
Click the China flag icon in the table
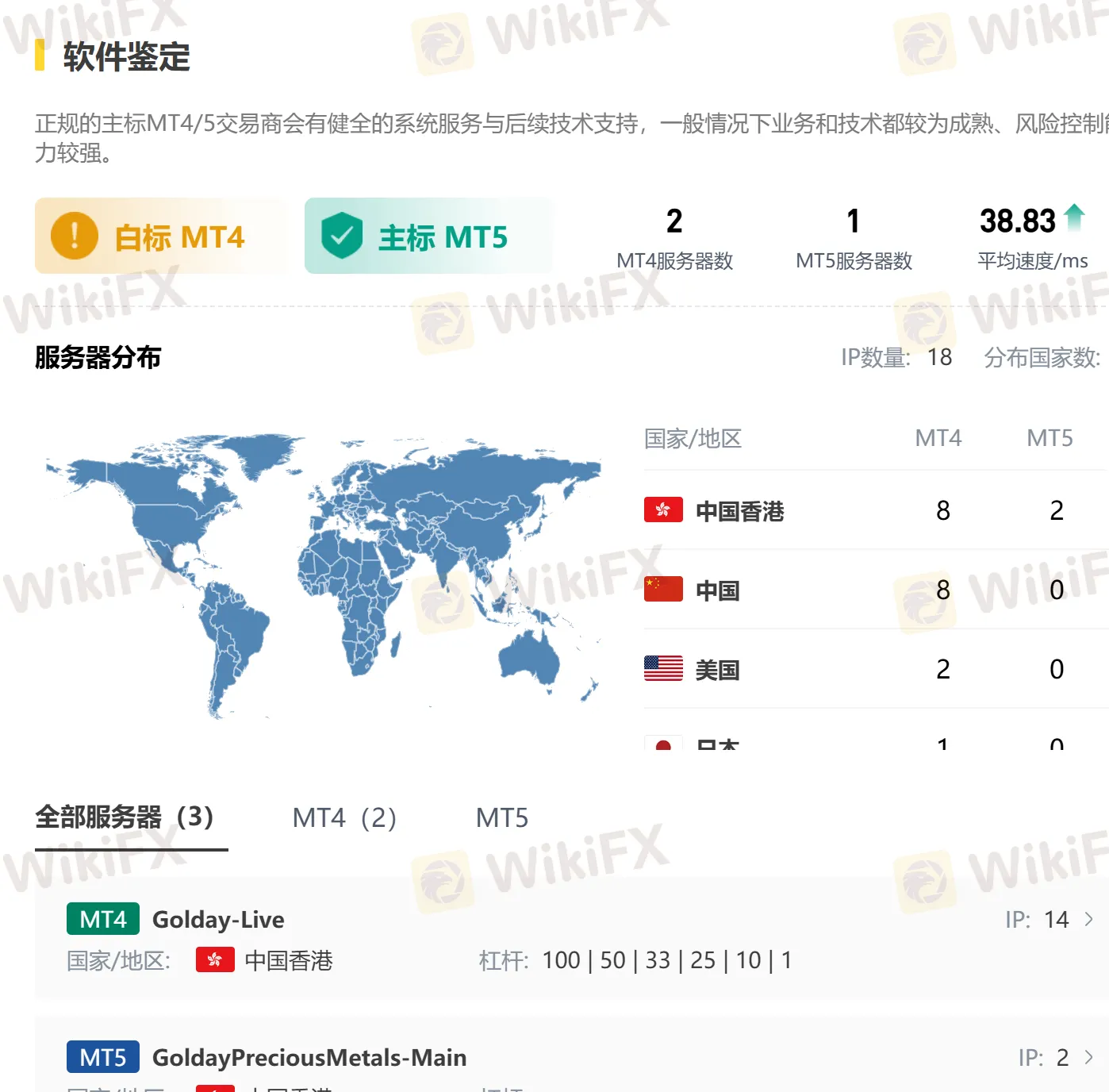(663, 589)
